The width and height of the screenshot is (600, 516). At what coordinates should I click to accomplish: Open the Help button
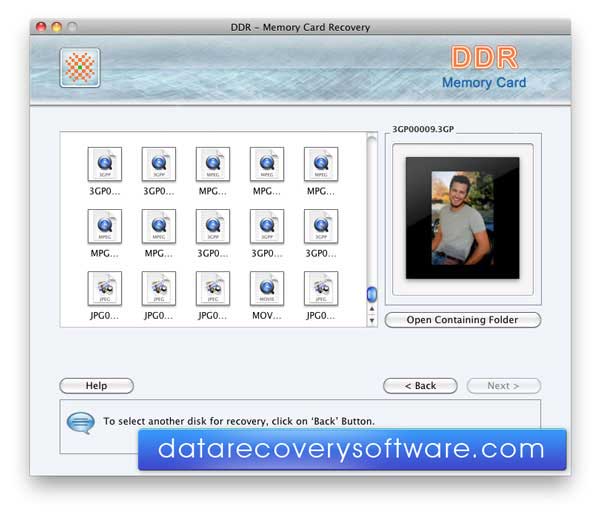96,385
